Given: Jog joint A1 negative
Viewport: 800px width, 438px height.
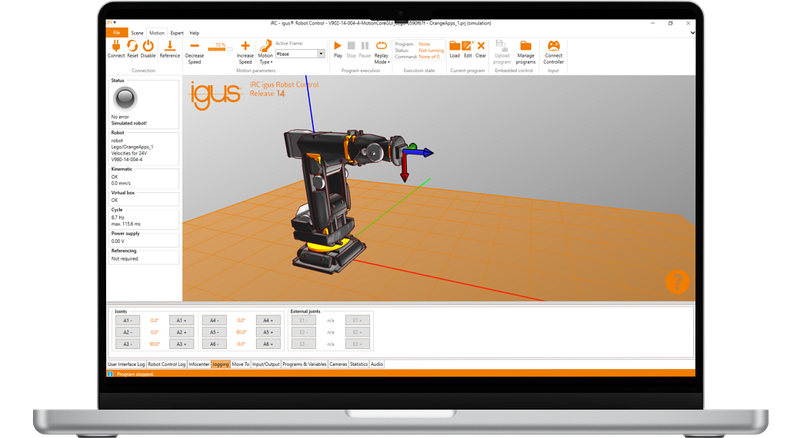Looking at the screenshot, I should pyautogui.click(x=128, y=320).
